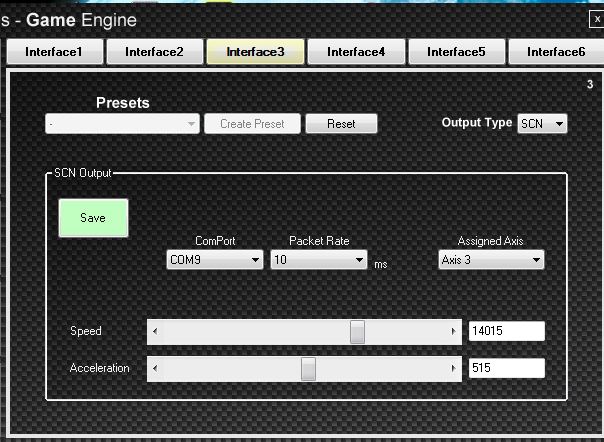Select the Interface3 tab
Viewport: 604px width, 442px height.
pyautogui.click(x=255, y=52)
